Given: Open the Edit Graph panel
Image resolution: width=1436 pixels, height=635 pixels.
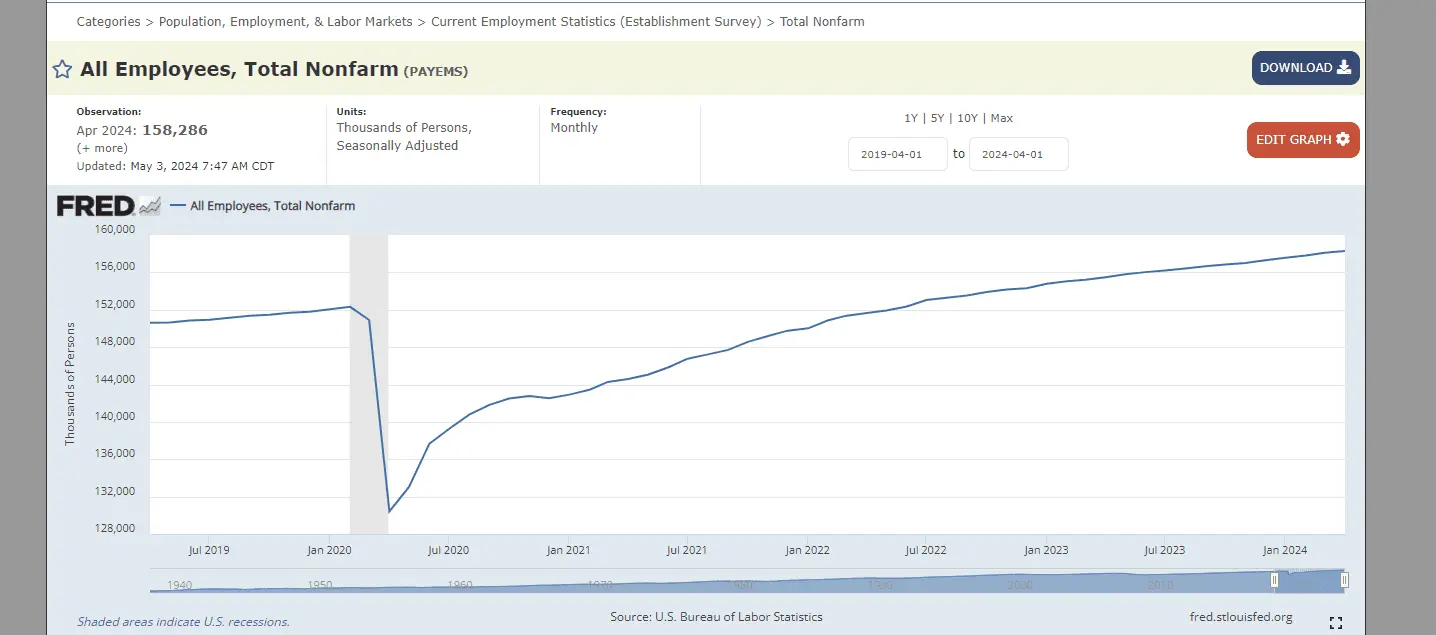Looking at the screenshot, I should pos(1302,140).
